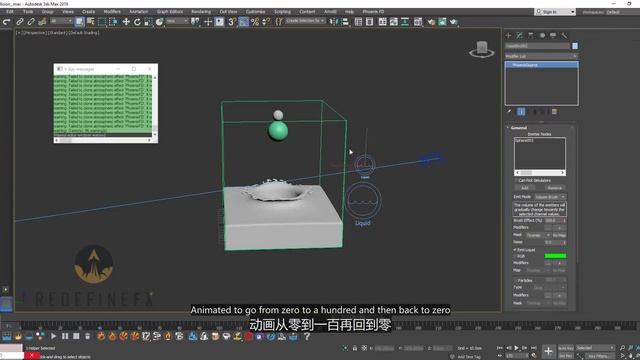The height and width of the screenshot is (360, 640).
Task: Open the Reference Coordinate System dropdown
Action: (177, 21)
